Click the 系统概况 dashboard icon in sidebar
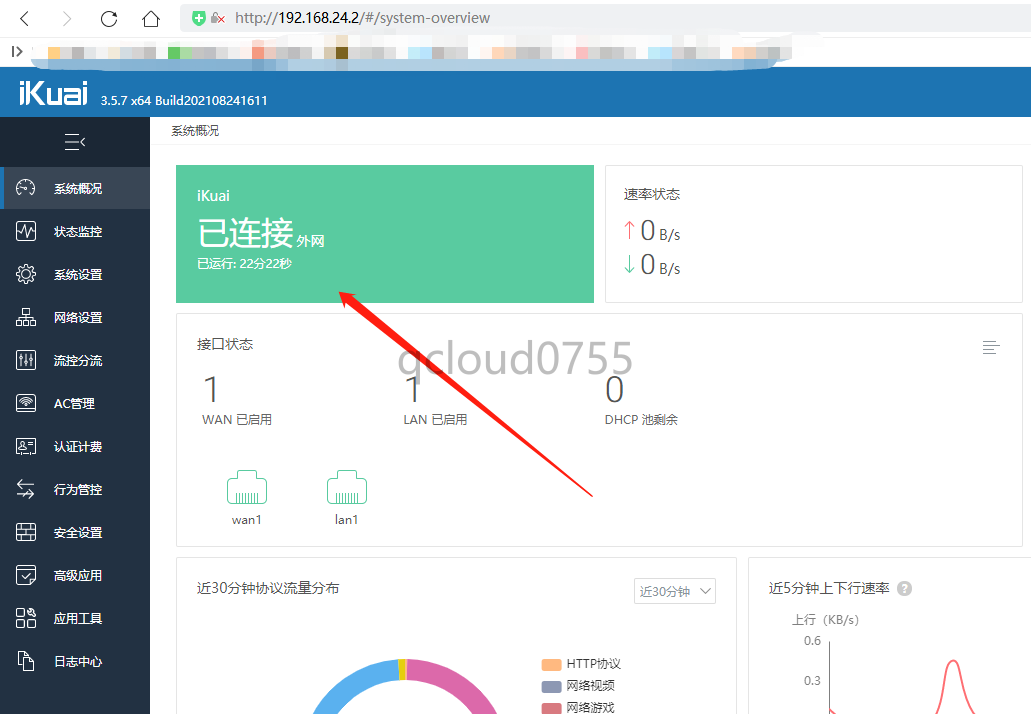This screenshot has height=714, width=1031. click(26, 189)
